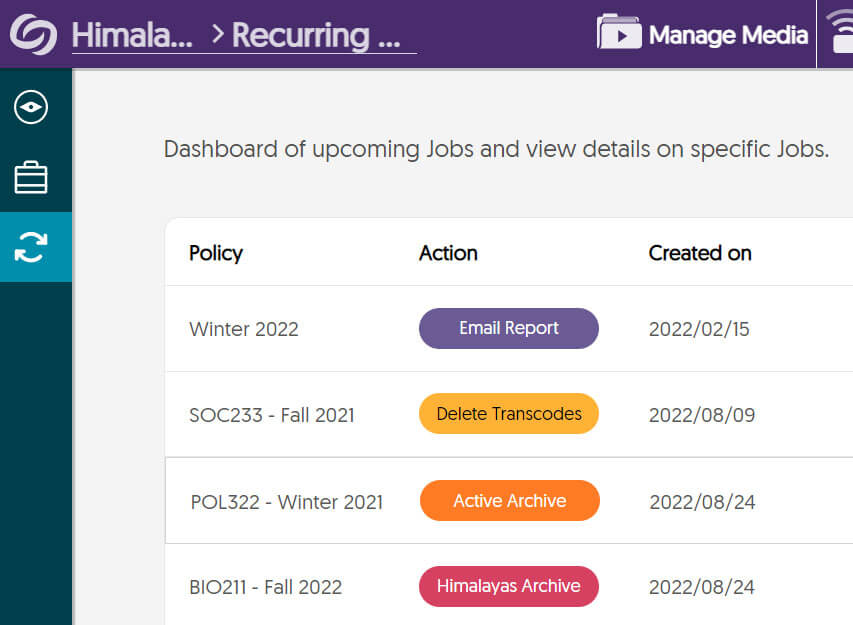This screenshot has width=853, height=625.
Task: Select the SOC233 - Fall 2021 policy
Action: click(271, 415)
